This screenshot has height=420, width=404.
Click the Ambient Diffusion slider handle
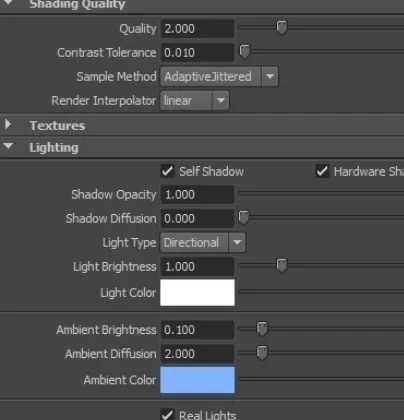(262, 353)
